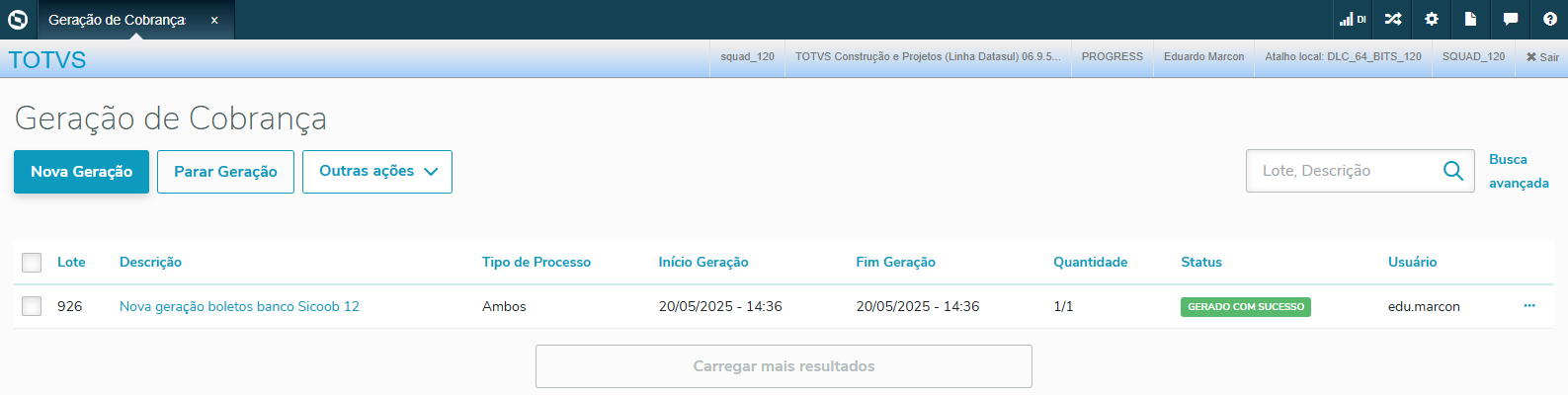Open the Busca avançada link
The image size is (1568, 395).
1519,171
